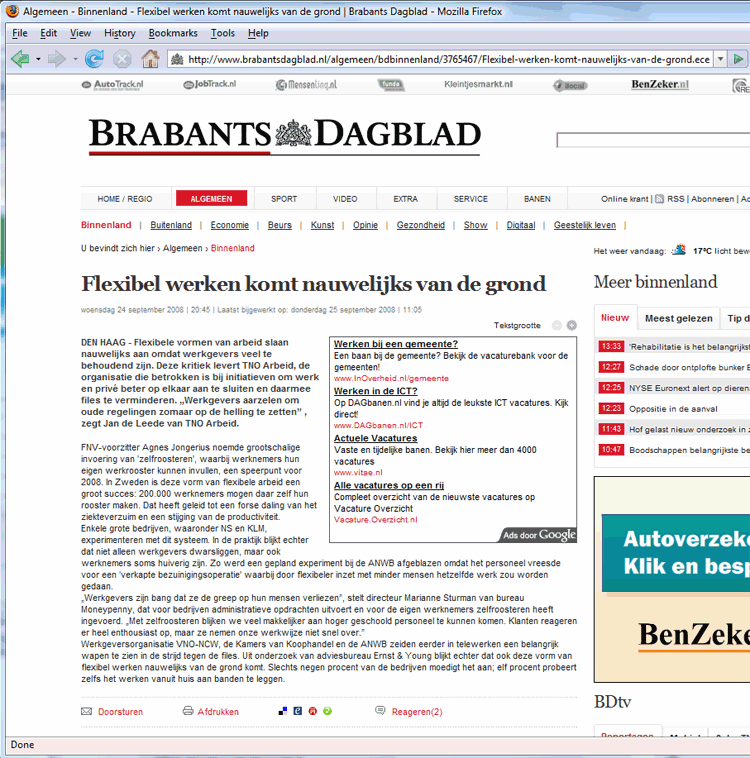
Task: Click the Werken in de ICT? ad link
Action: click(375, 391)
